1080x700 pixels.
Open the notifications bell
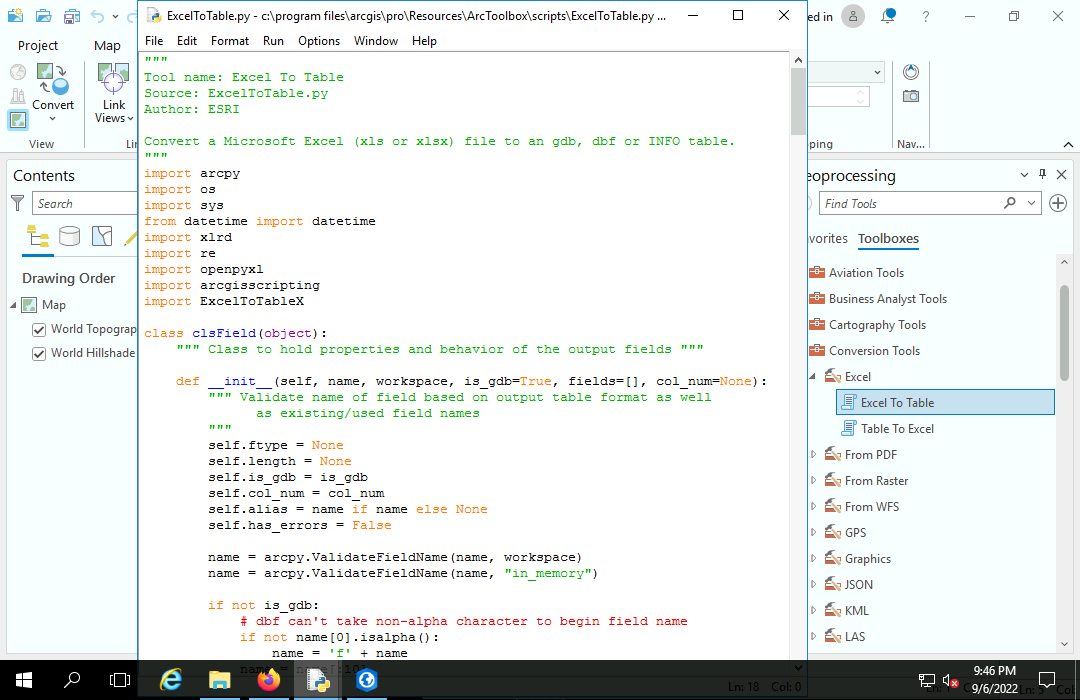889,16
